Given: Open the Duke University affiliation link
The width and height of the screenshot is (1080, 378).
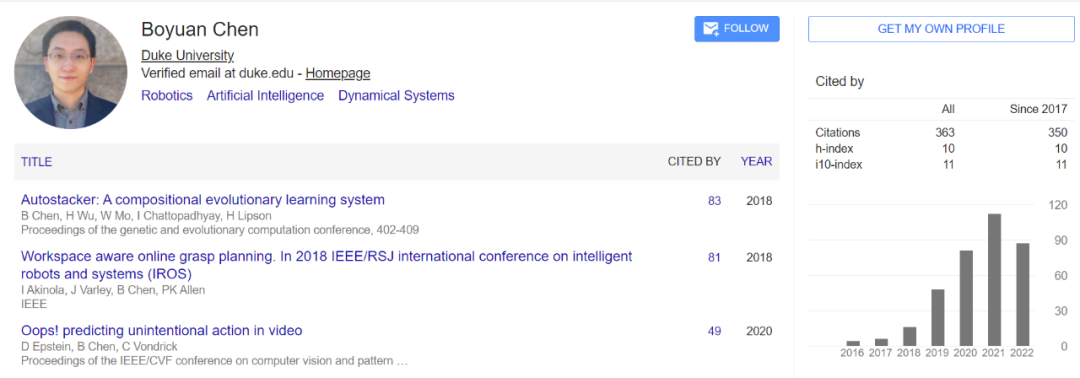Looking at the screenshot, I should pyautogui.click(x=187, y=56).
